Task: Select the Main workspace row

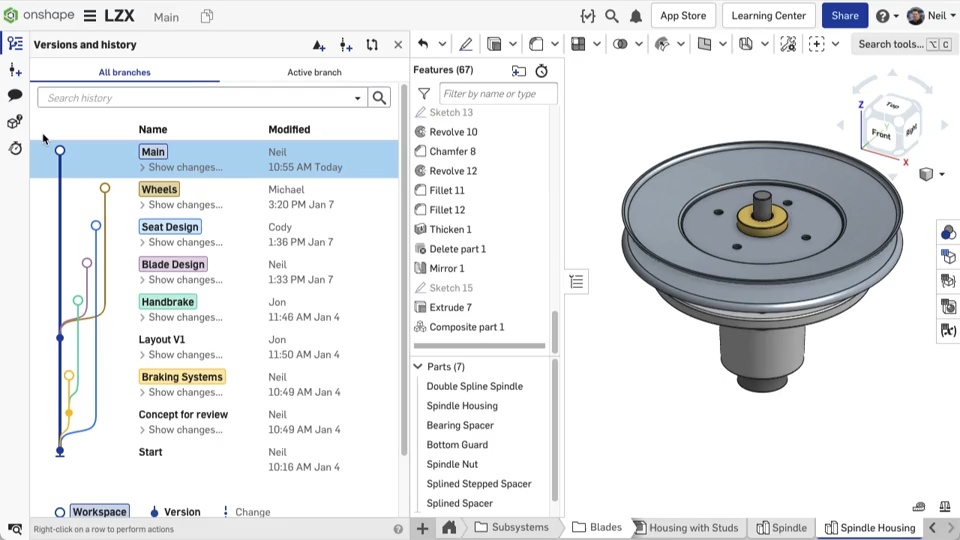Action: 214,159
